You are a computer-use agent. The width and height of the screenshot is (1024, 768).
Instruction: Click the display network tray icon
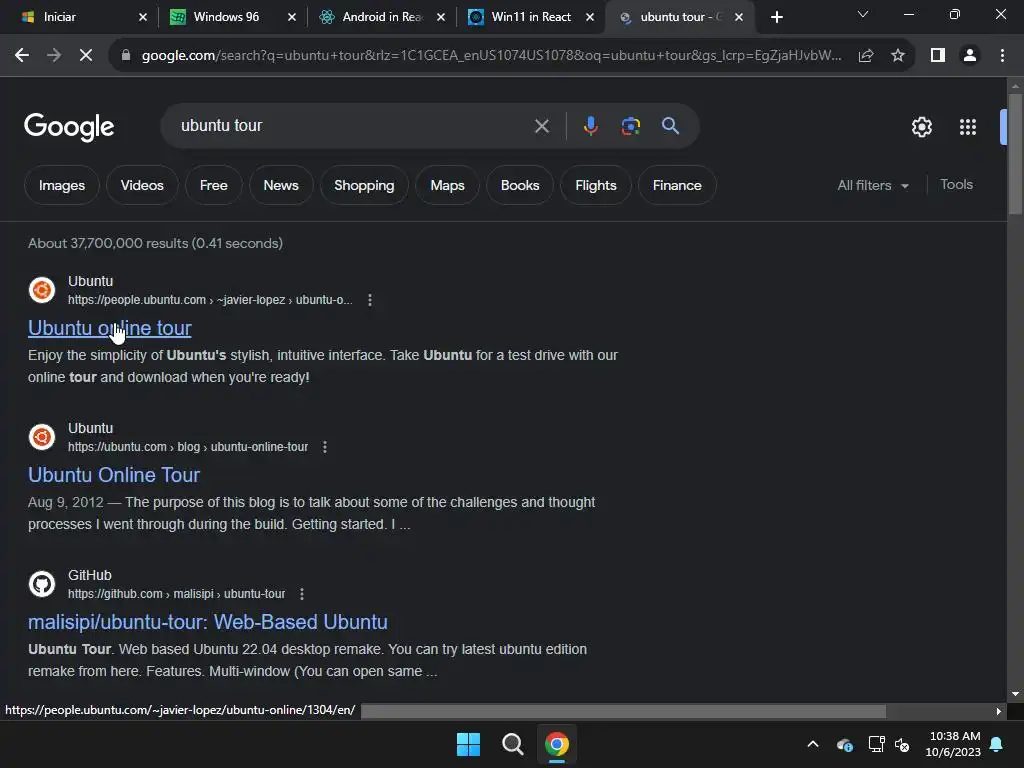(x=876, y=744)
